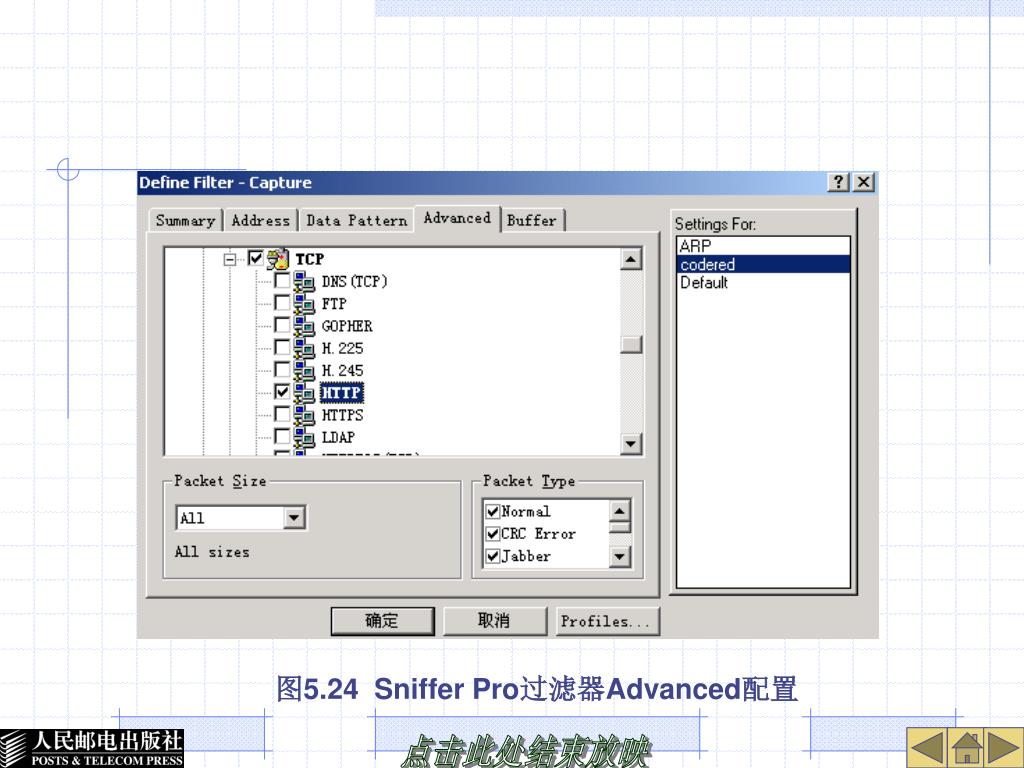
Task: Click the 取消 Cancel button
Action: (494, 621)
